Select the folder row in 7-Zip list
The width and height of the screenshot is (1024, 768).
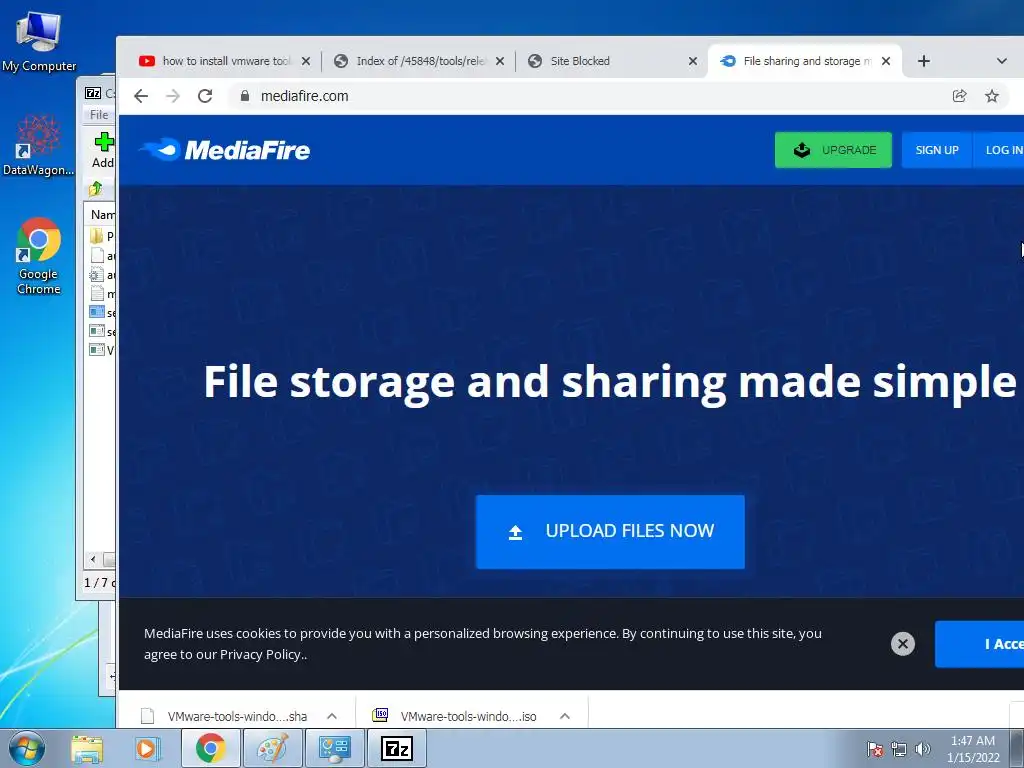tap(101, 235)
